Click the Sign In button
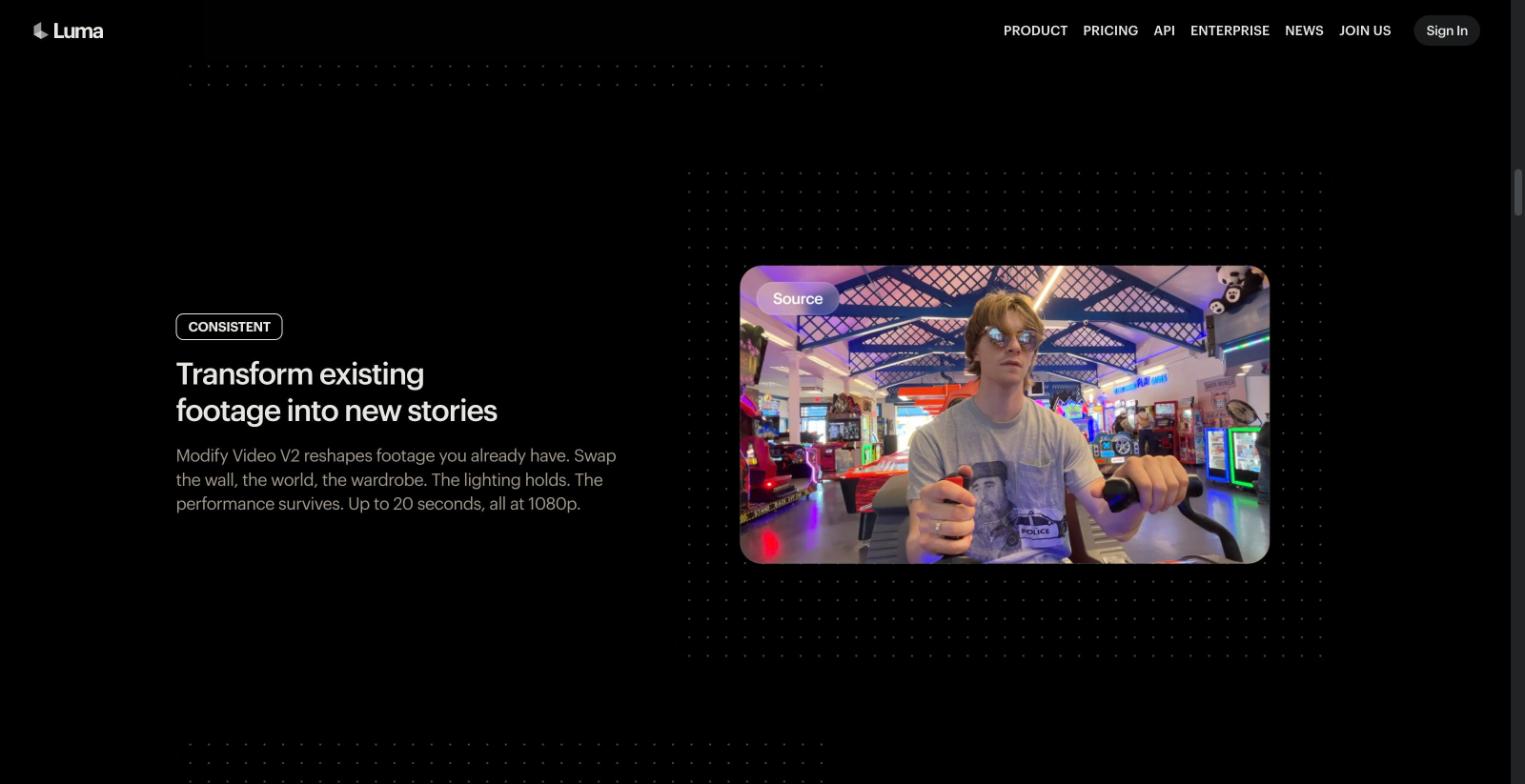This screenshot has width=1525, height=784. pyautogui.click(x=1446, y=31)
